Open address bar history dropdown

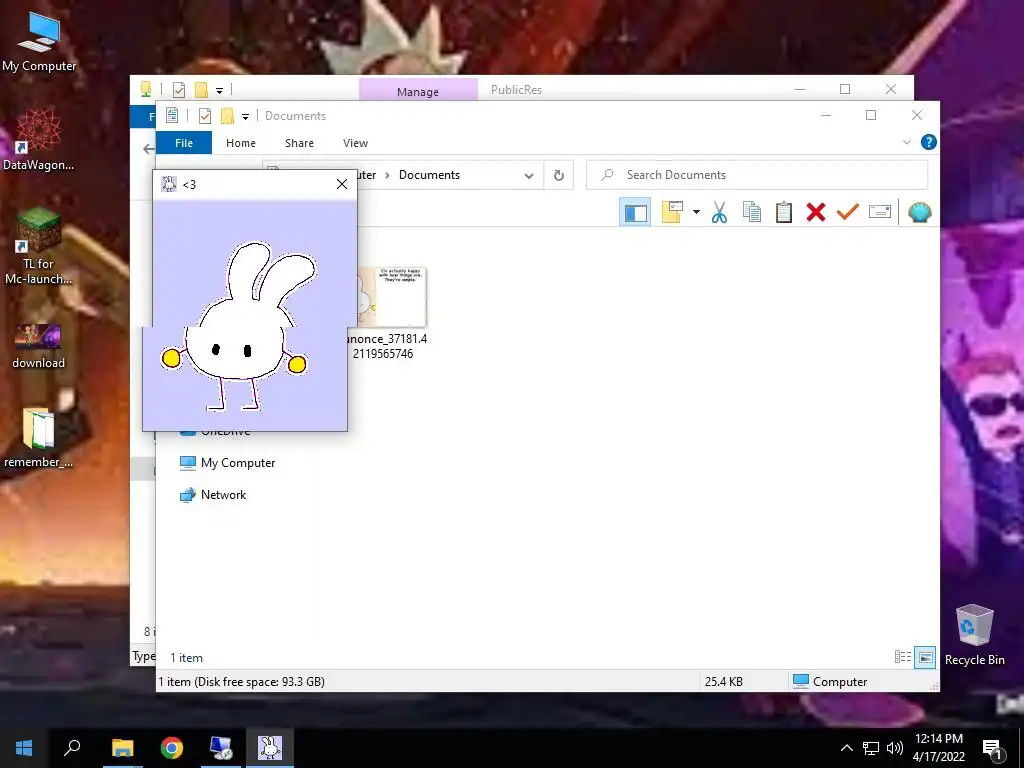pos(529,176)
